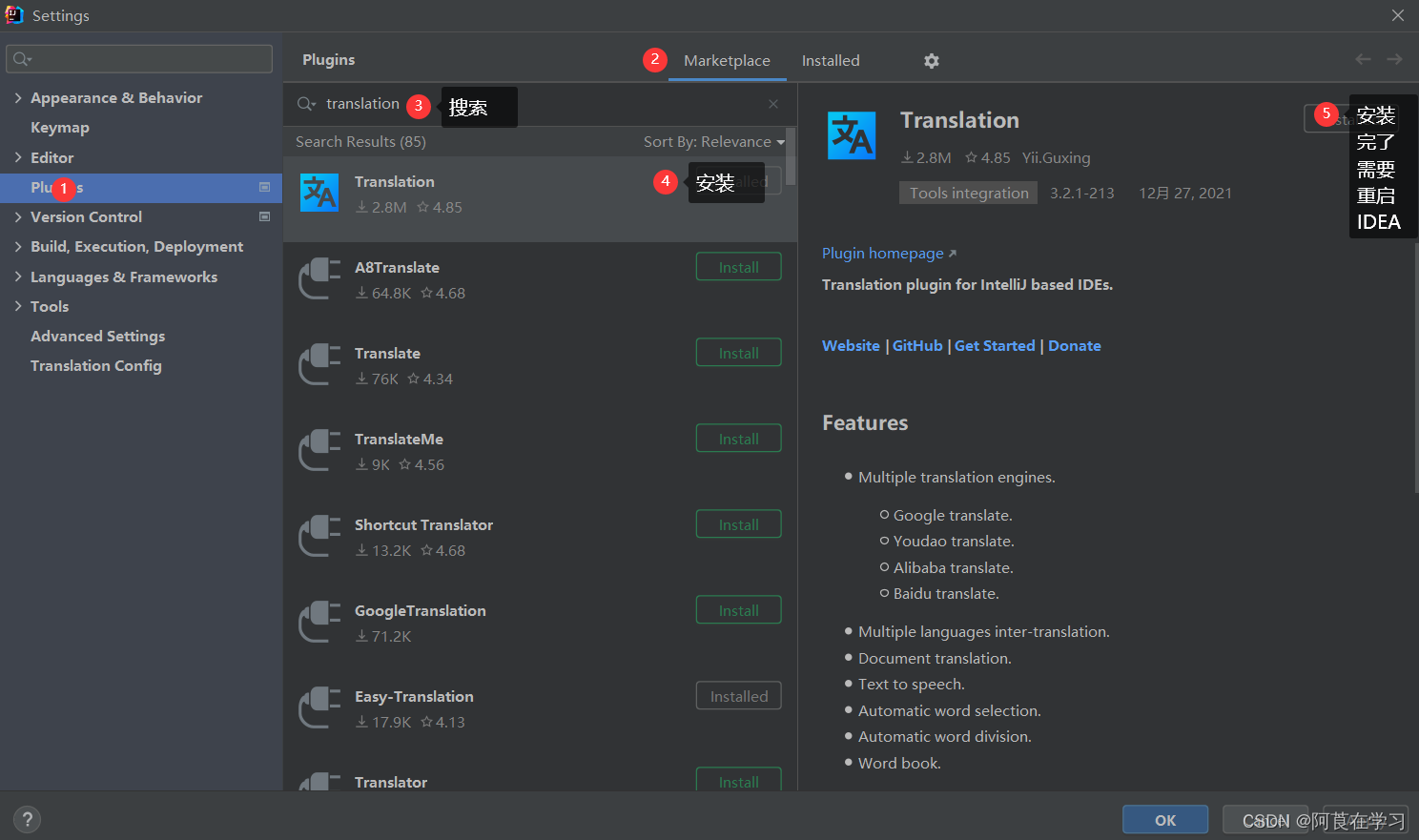
Task: Click the IntelliJ logo in title bar
Action: (x=14, y=15)
